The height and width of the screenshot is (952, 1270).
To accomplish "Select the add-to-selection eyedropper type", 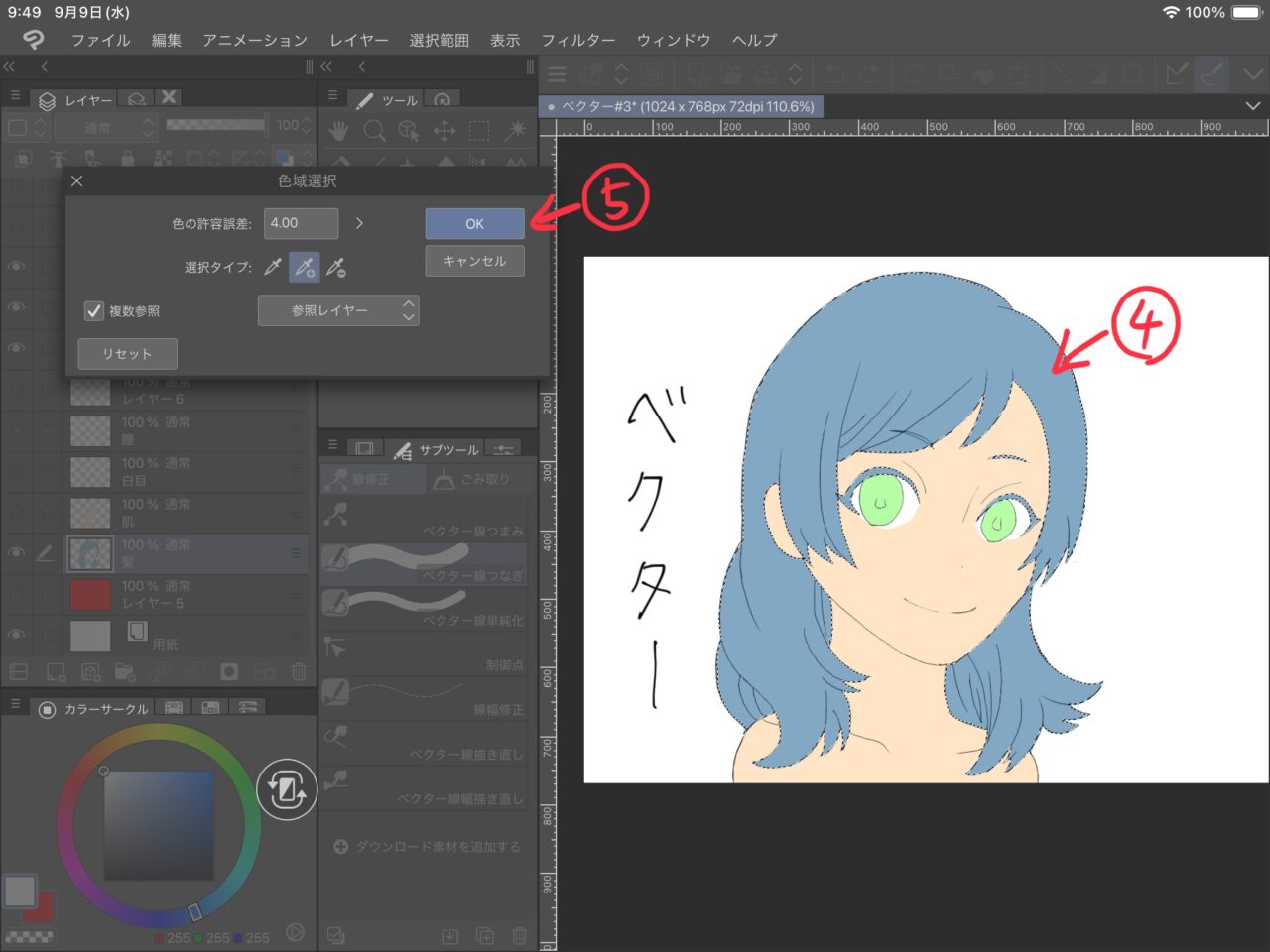I will coord(304,267).
